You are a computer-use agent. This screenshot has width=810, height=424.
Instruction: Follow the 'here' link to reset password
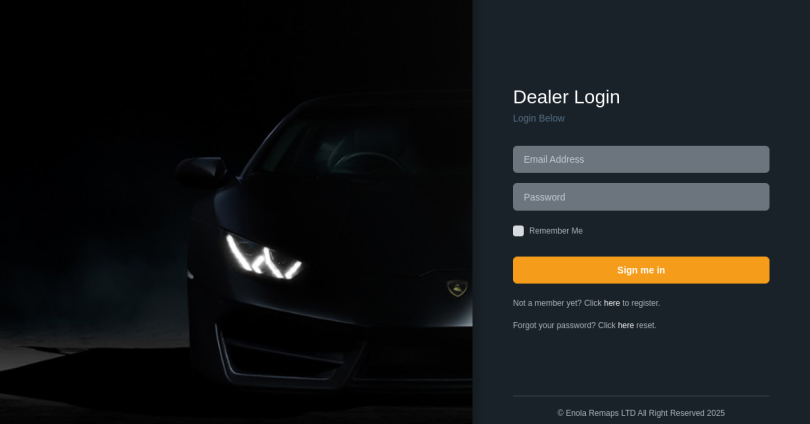pos(626,325)
